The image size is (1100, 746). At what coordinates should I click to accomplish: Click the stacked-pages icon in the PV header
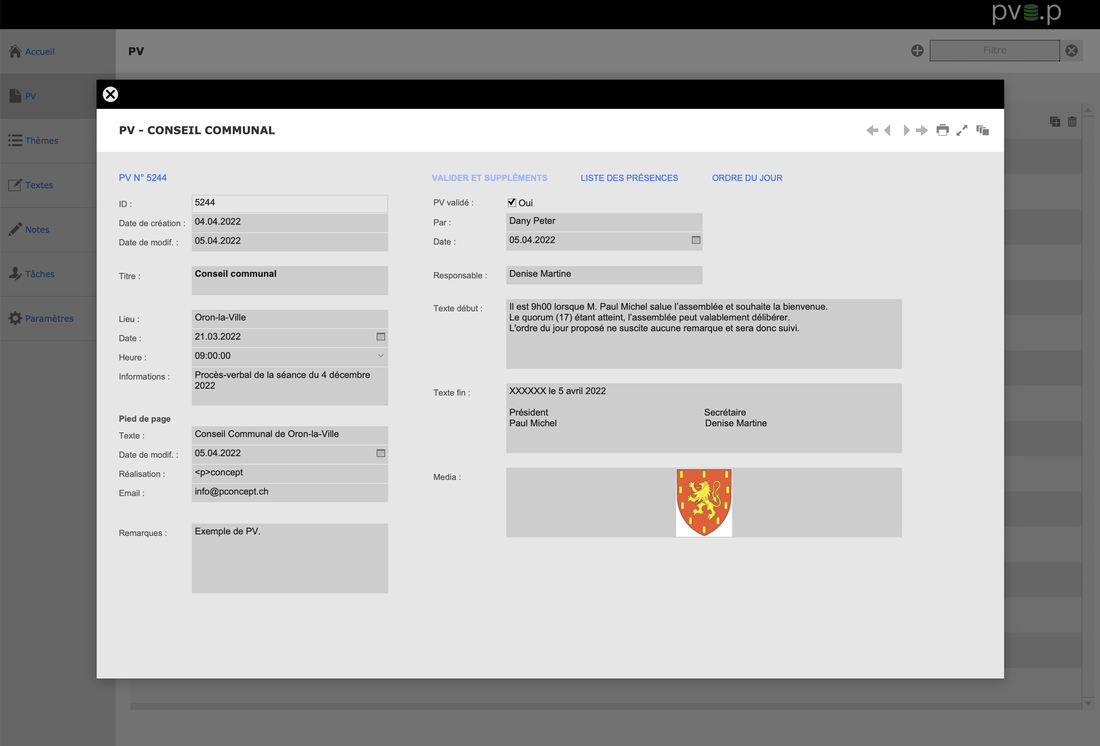click(x=983, y=130)
